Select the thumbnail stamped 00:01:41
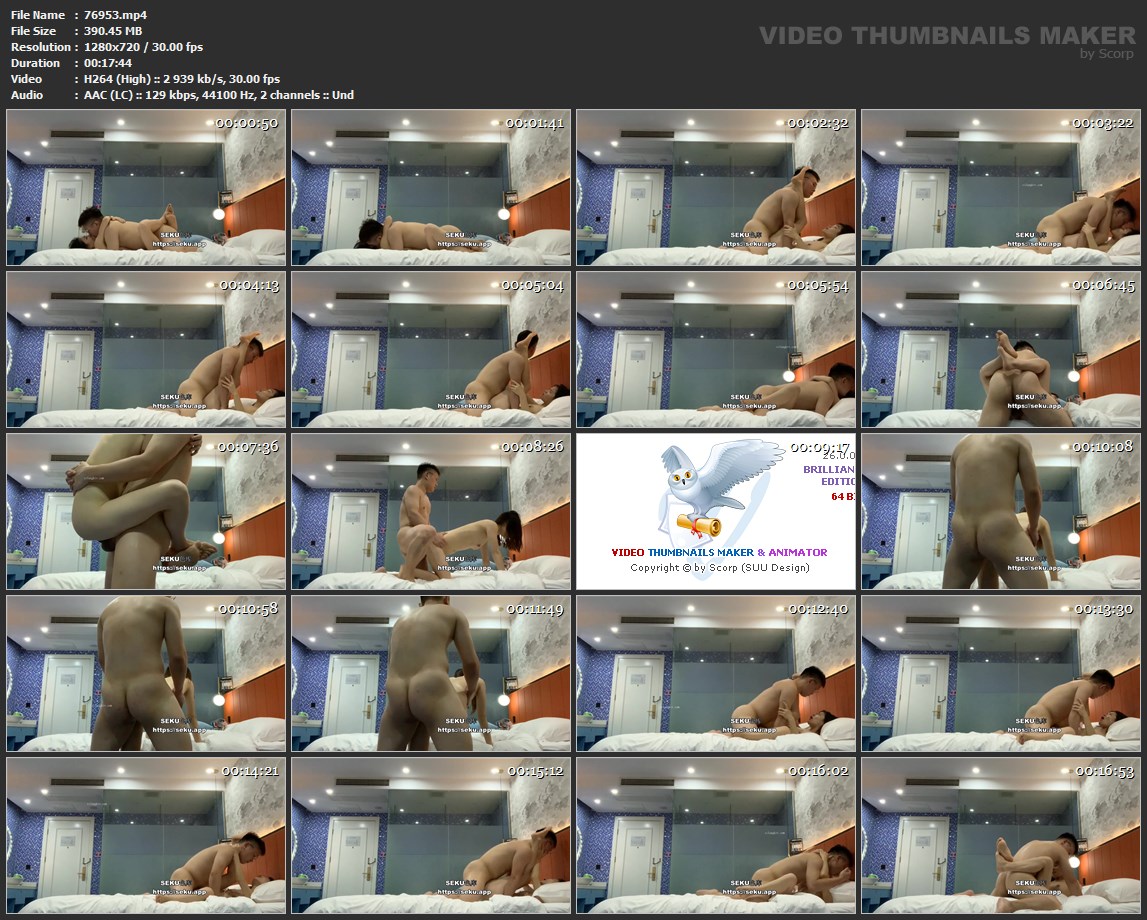 431,188
